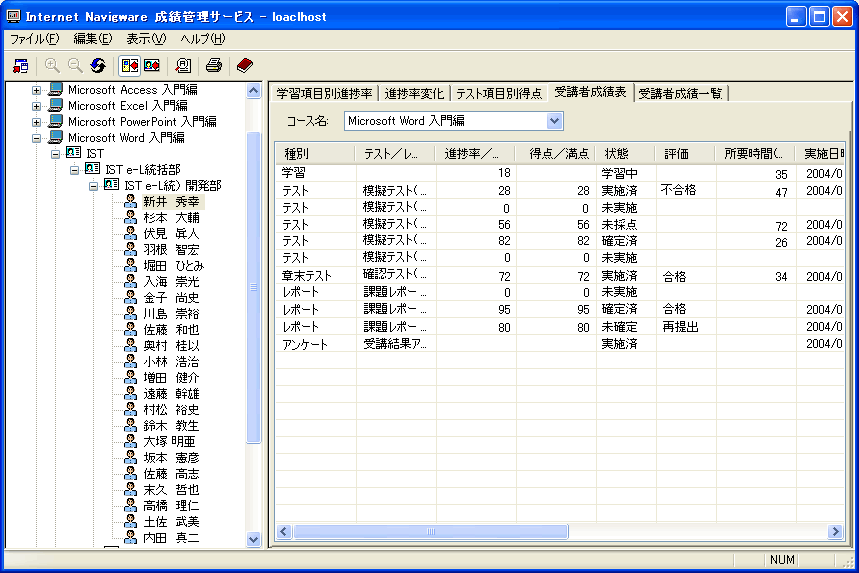Click the window-switch toolbar icon at far left

tap(21, 66)
